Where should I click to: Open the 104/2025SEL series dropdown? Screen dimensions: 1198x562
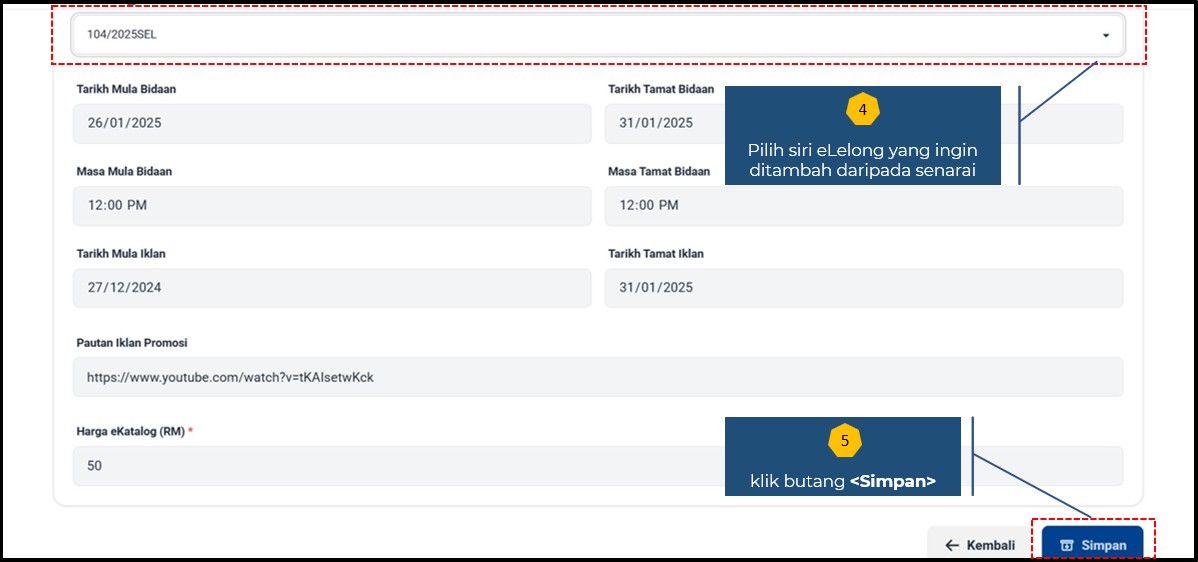click(597, 35)
